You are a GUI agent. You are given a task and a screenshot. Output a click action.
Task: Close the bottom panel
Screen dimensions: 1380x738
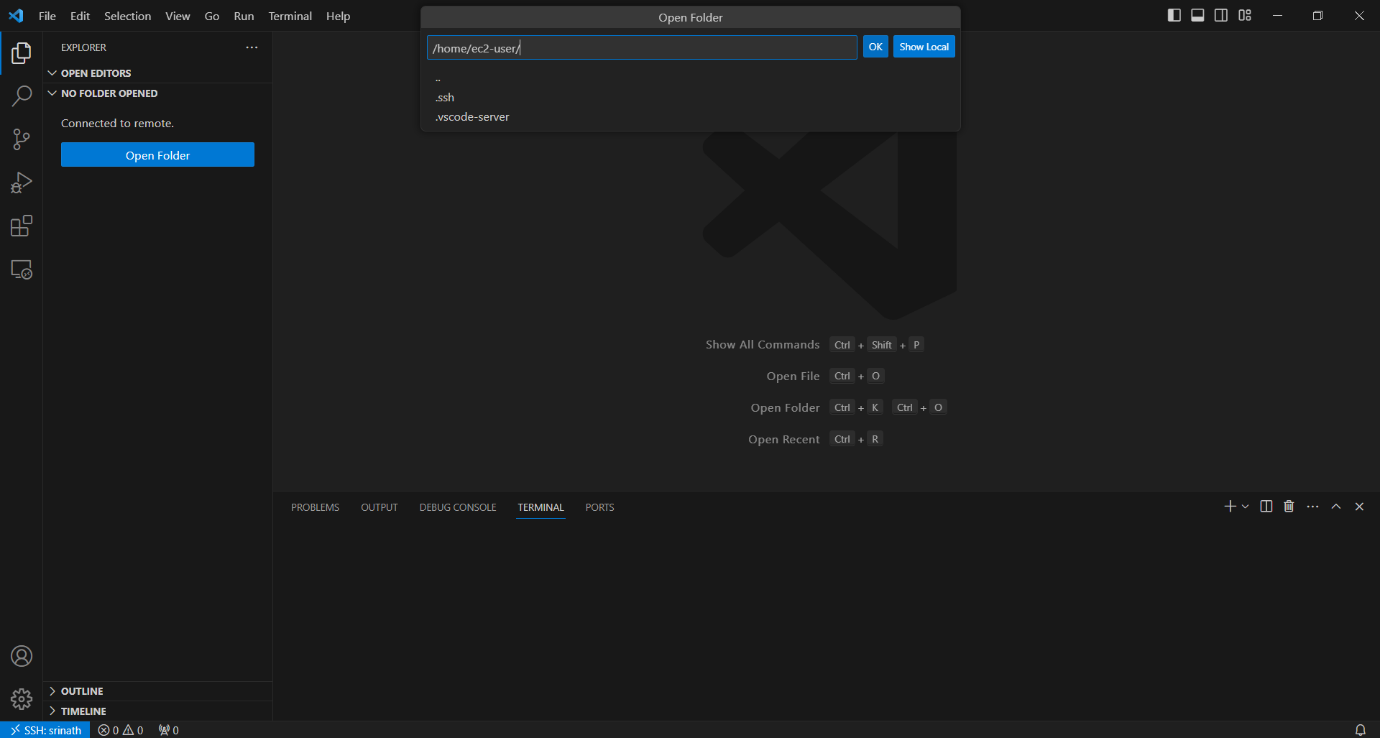(x=1359, y=507)
